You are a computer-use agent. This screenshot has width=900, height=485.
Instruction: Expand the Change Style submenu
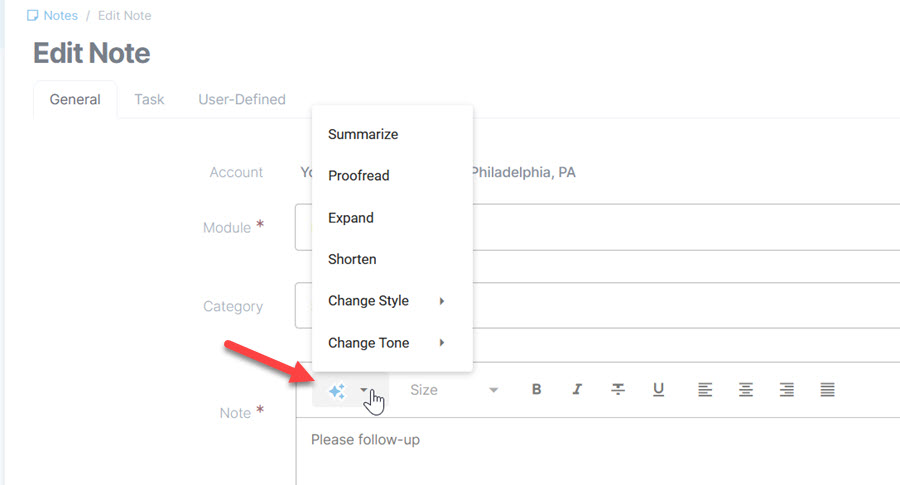(x=386, y=301)
